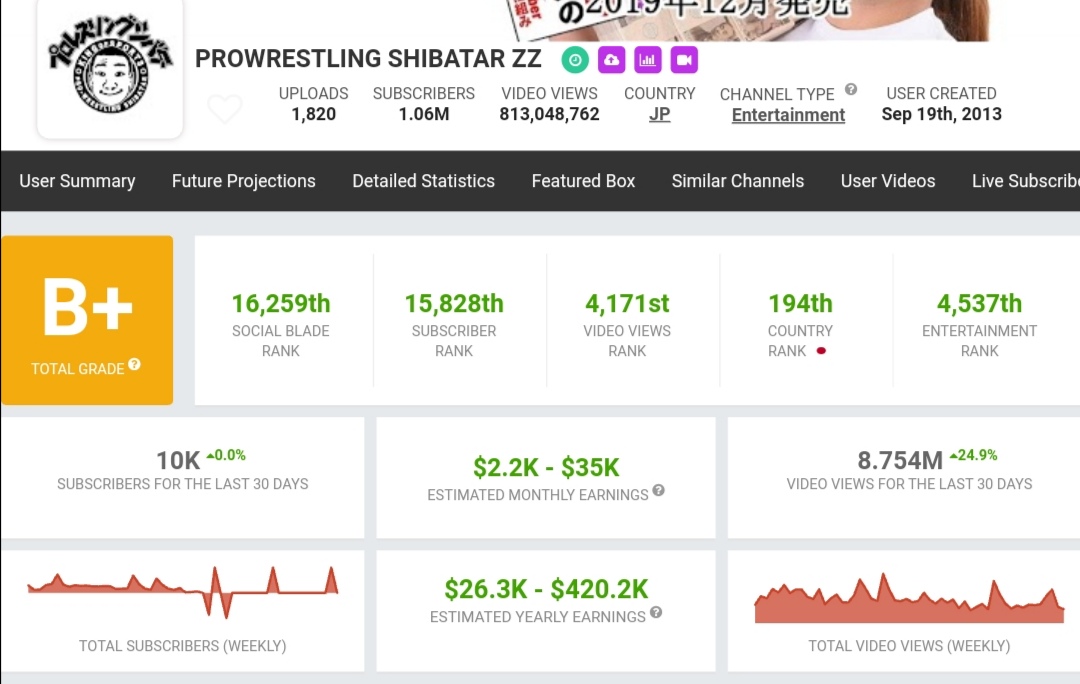Click the B+ total grade box
This screenshot has width=1080, height=684.
(87, 320)
